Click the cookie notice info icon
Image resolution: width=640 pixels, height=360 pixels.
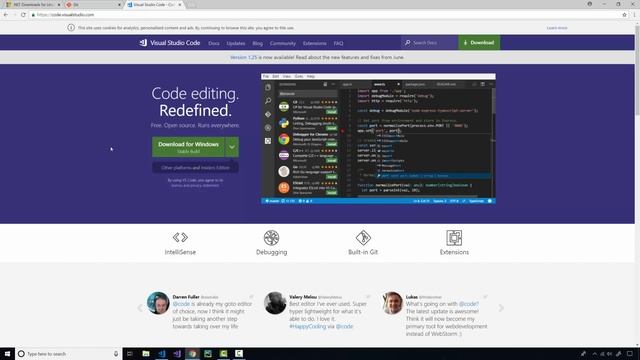coord(71,28)
